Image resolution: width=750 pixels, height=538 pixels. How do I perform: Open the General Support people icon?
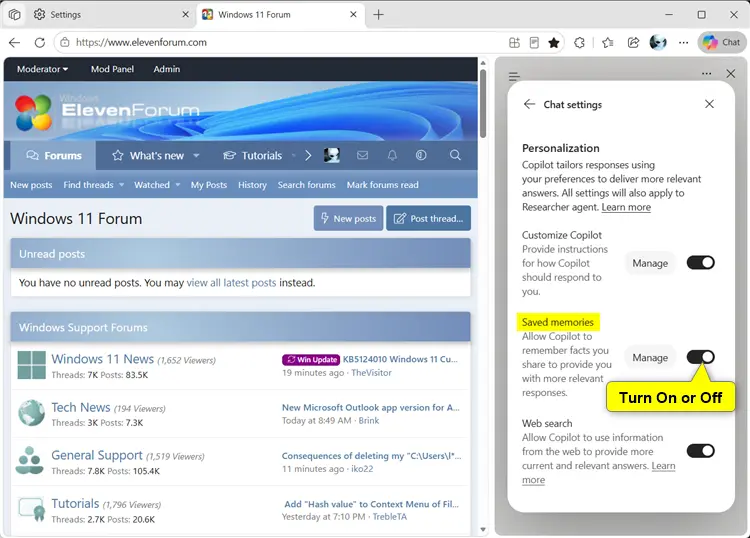point(30,460)
